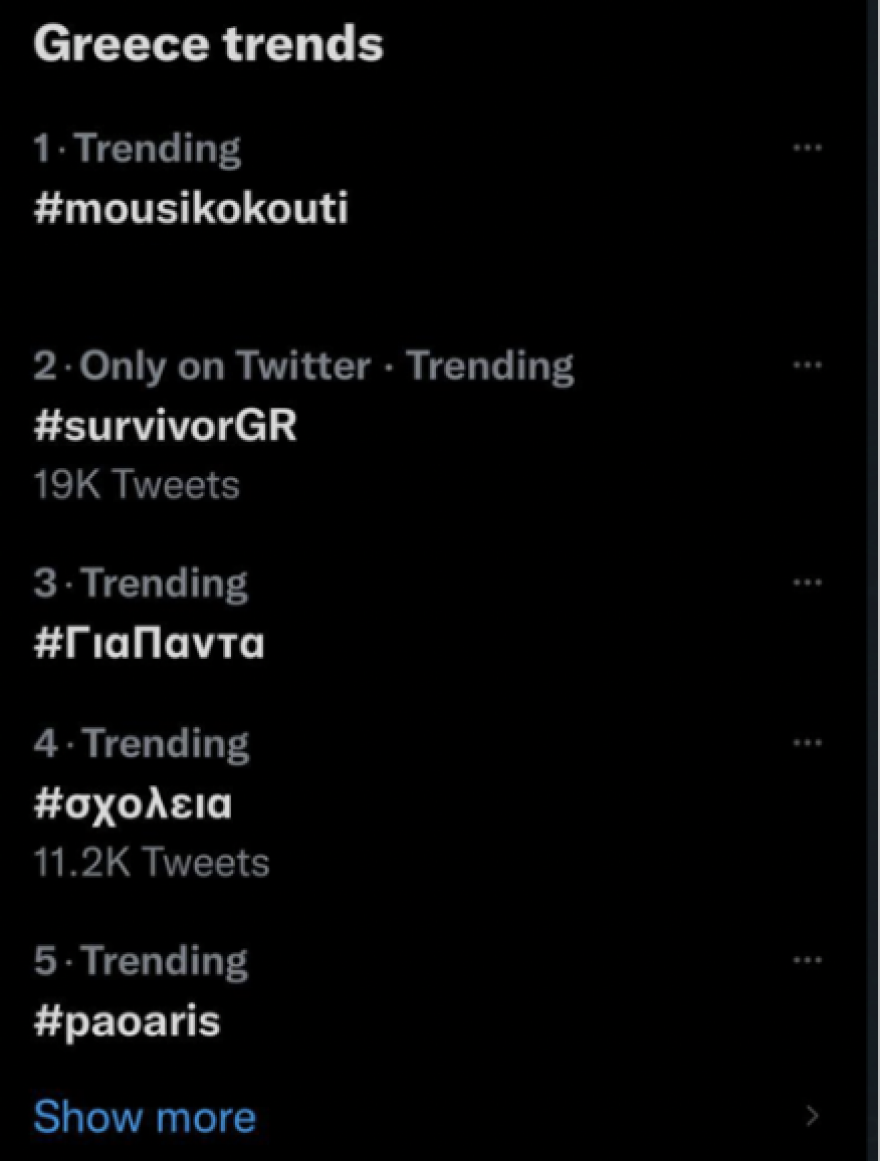Open the #ΓιαΠαντα hashtag page
The image size is (880, 1161).
coord(148,644)
